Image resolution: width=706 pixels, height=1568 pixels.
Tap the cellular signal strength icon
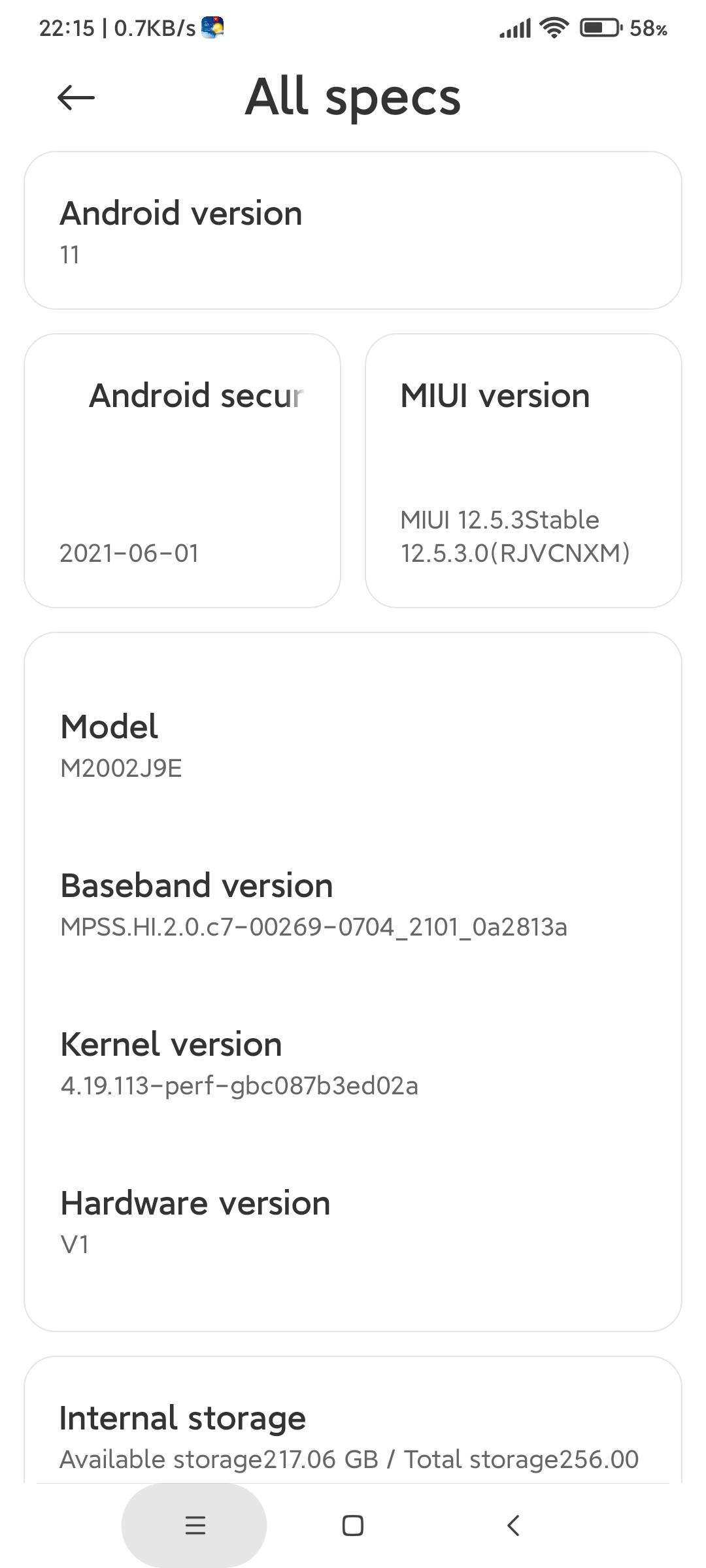click(515, 29)
